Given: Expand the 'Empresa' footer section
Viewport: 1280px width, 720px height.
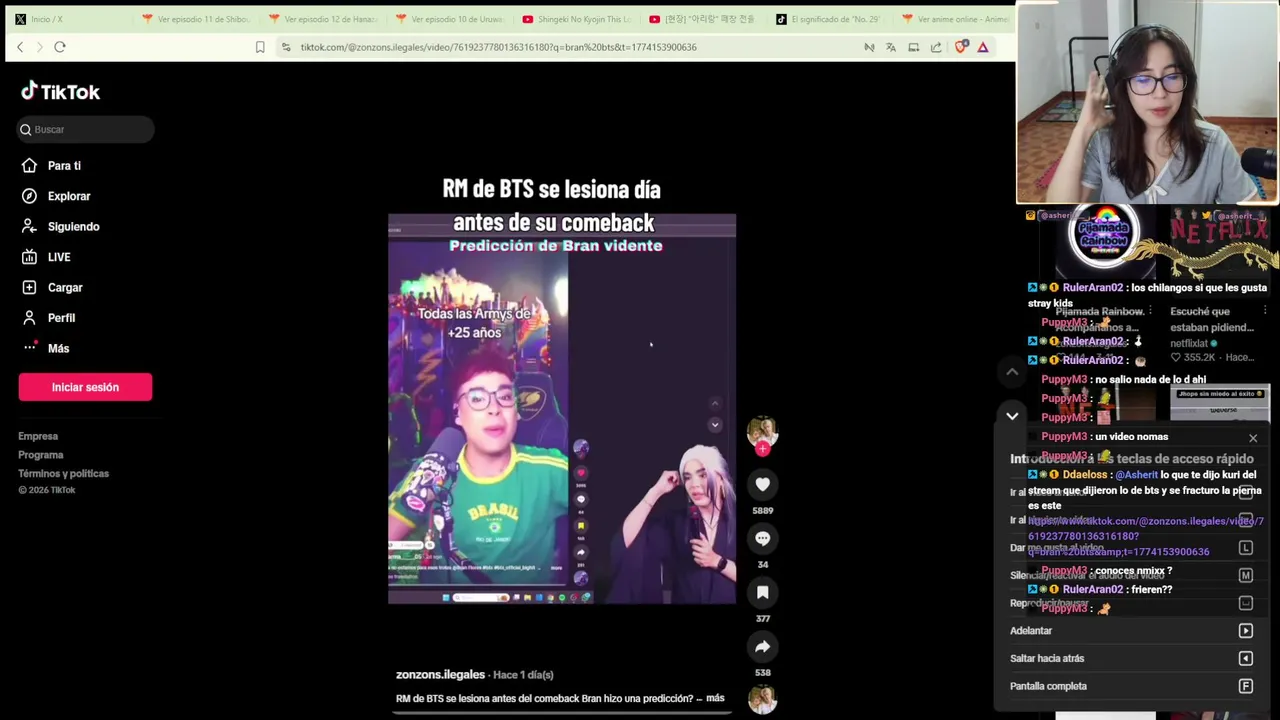Looking at the screenshot, I should click(38, 436).
